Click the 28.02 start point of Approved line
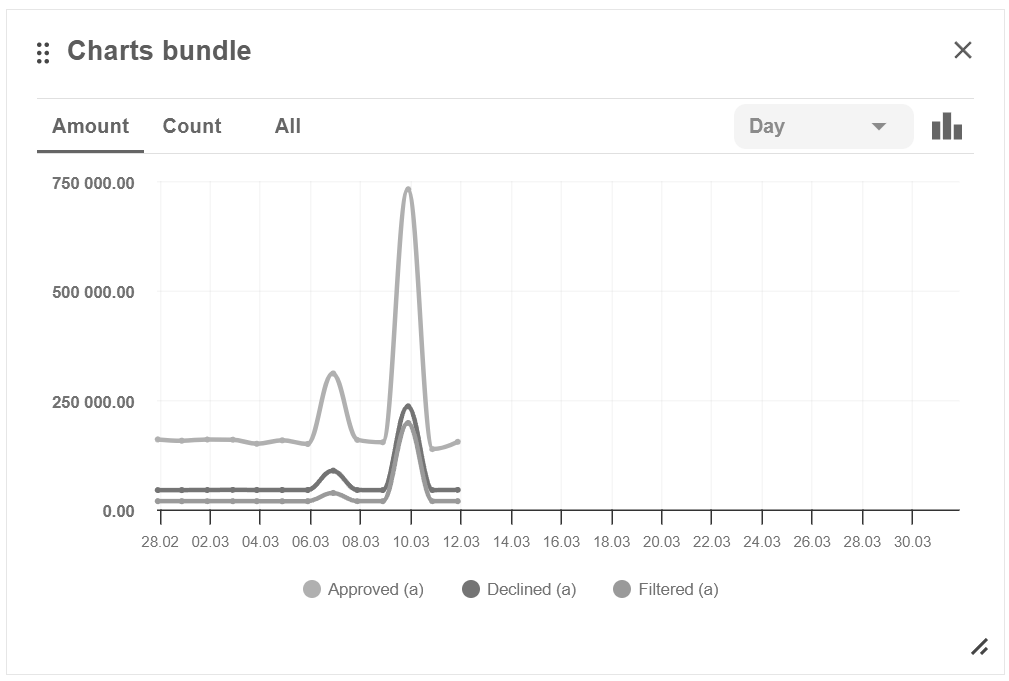Viewport: 1009px width, 681px height. [x=159, y=439]
